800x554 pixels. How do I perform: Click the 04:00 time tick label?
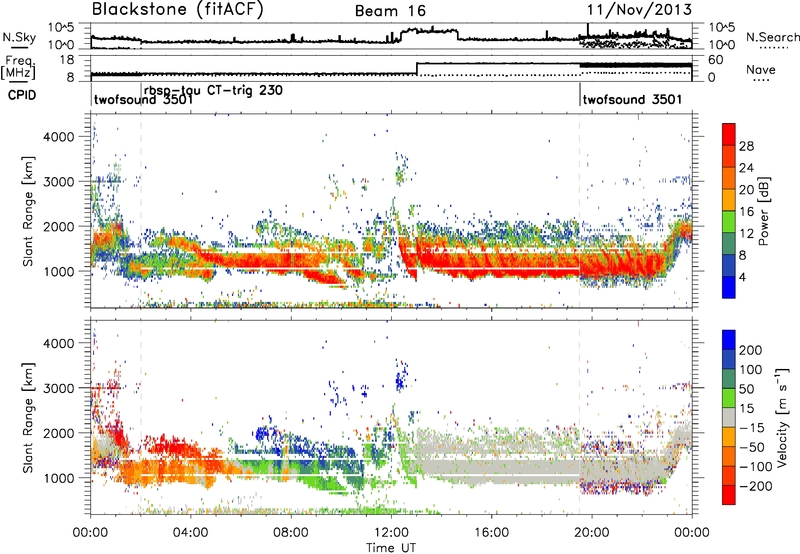pyautogui.click(x=190, y=533)
